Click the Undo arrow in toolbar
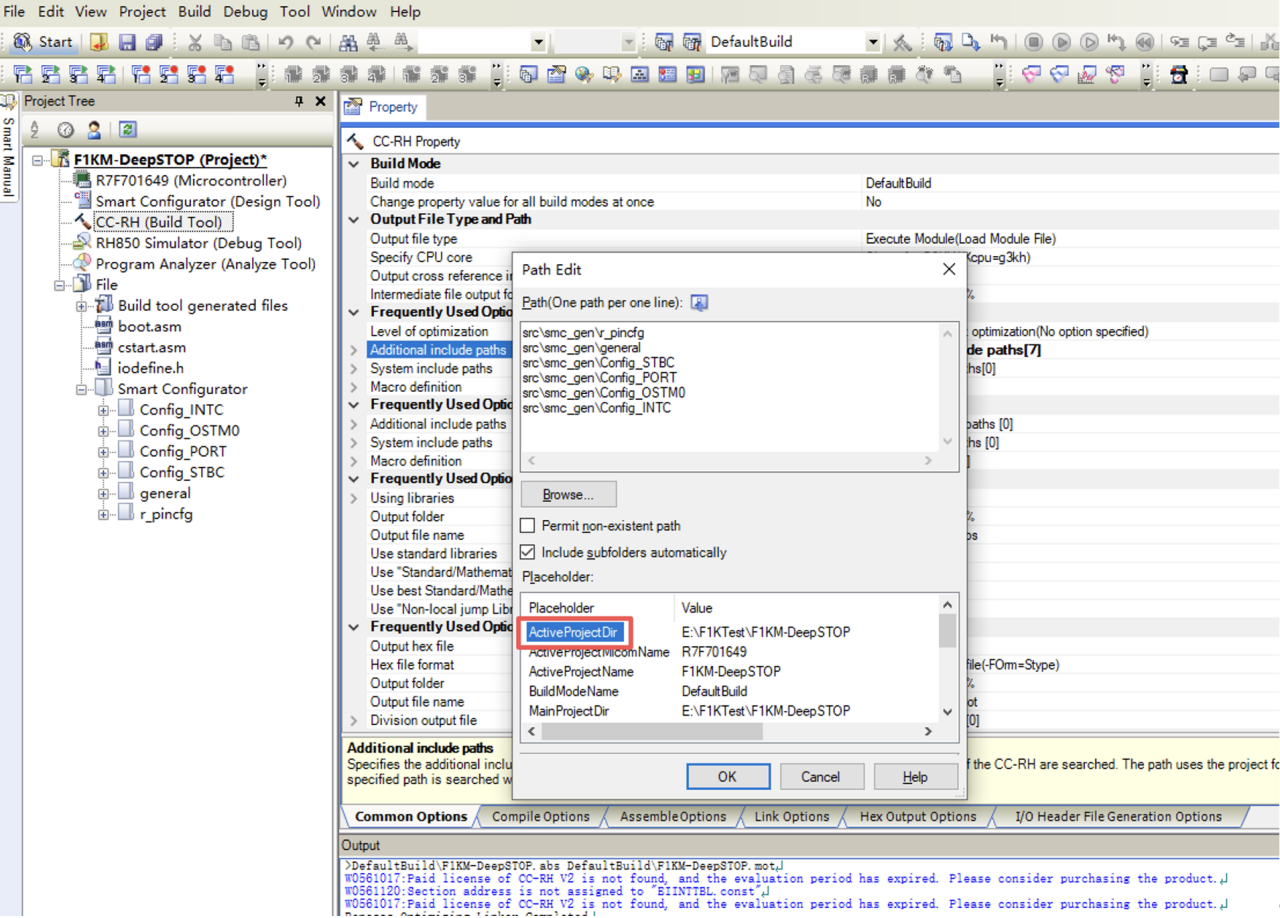 point(286,42)
